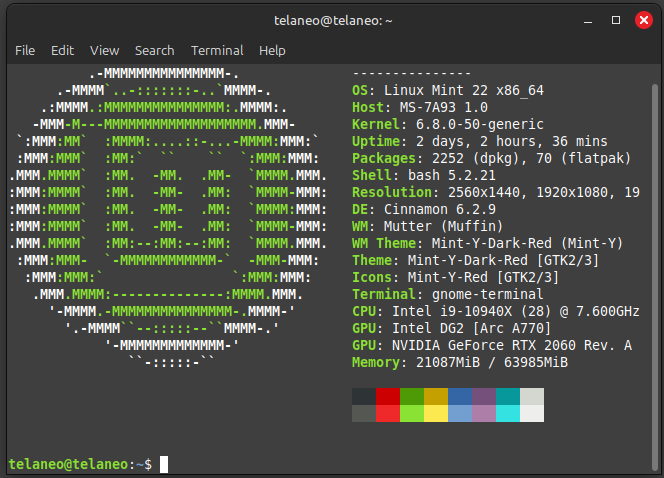Image resolution: width=664 pixels, height=478 pixels.
Task: Open the Terminal menu
Action: coord(217,50)
